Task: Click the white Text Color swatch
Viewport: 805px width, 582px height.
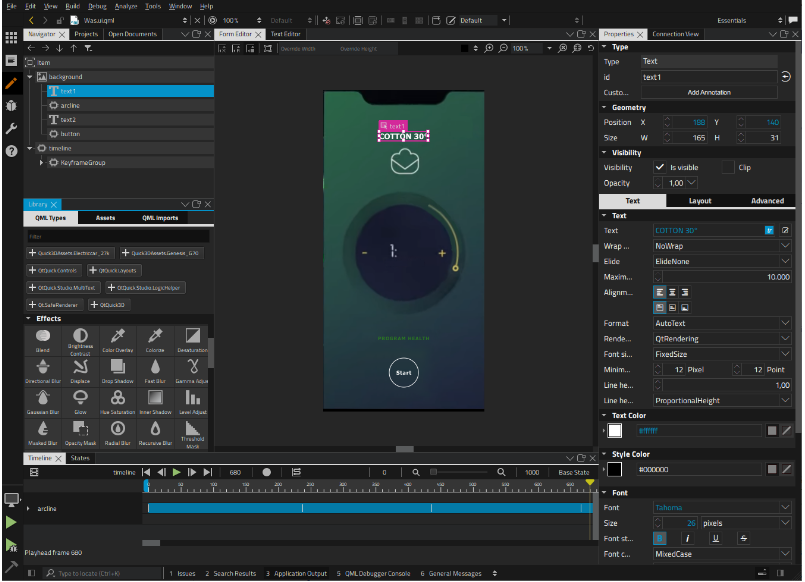Action: [615, 431]
